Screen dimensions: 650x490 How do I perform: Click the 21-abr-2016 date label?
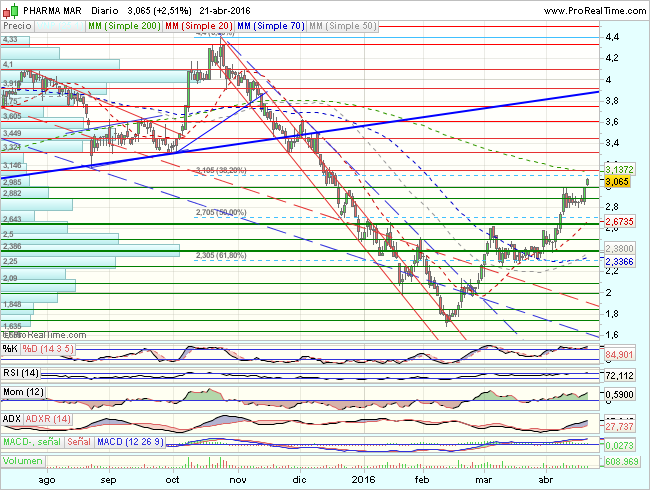coord(225,10)
